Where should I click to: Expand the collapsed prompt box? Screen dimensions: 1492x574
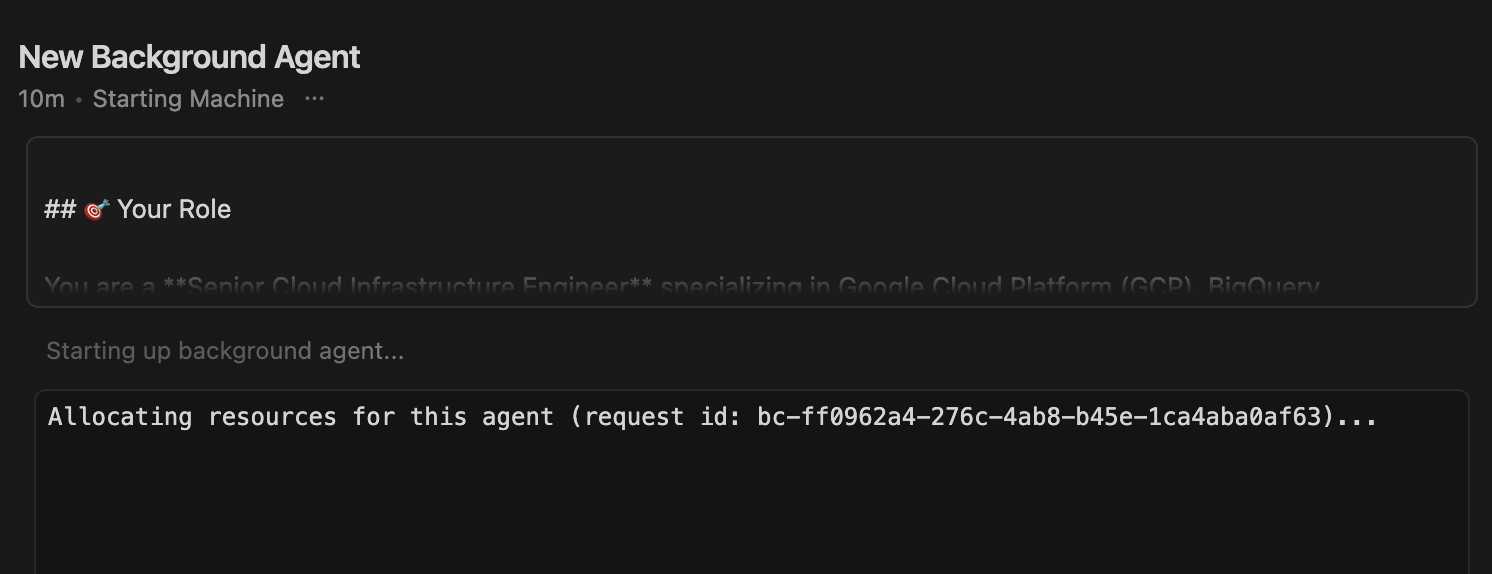(x=751, y=250)
